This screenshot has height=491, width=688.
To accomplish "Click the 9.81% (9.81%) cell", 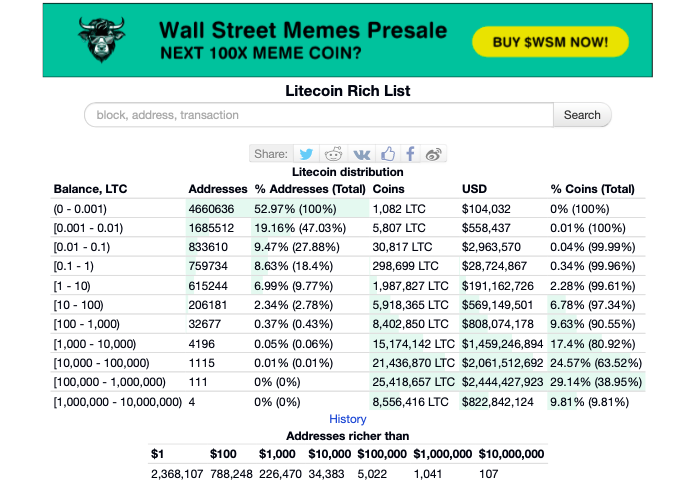I will pos(589,402).
